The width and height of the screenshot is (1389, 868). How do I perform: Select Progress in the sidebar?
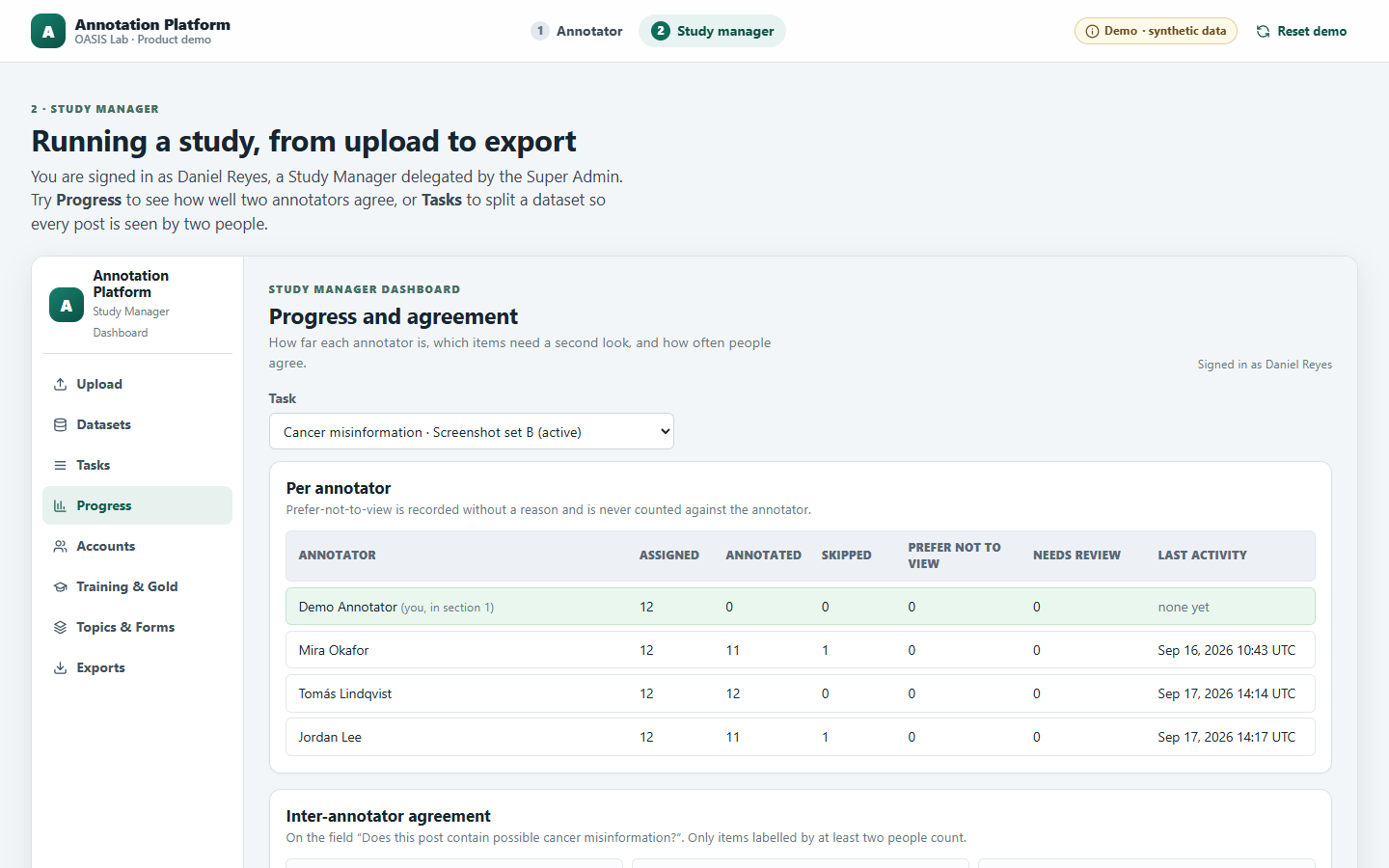point(137,505)
